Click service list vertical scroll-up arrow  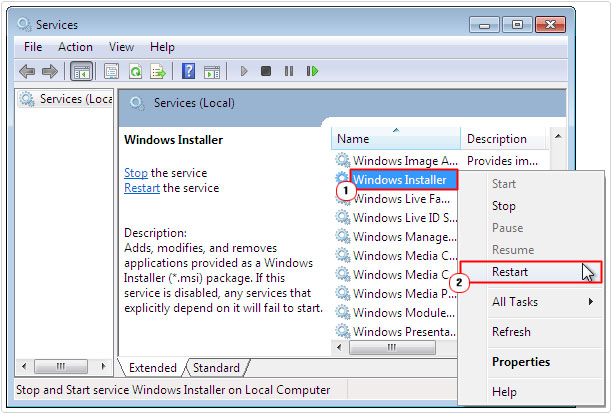point(558,136)
